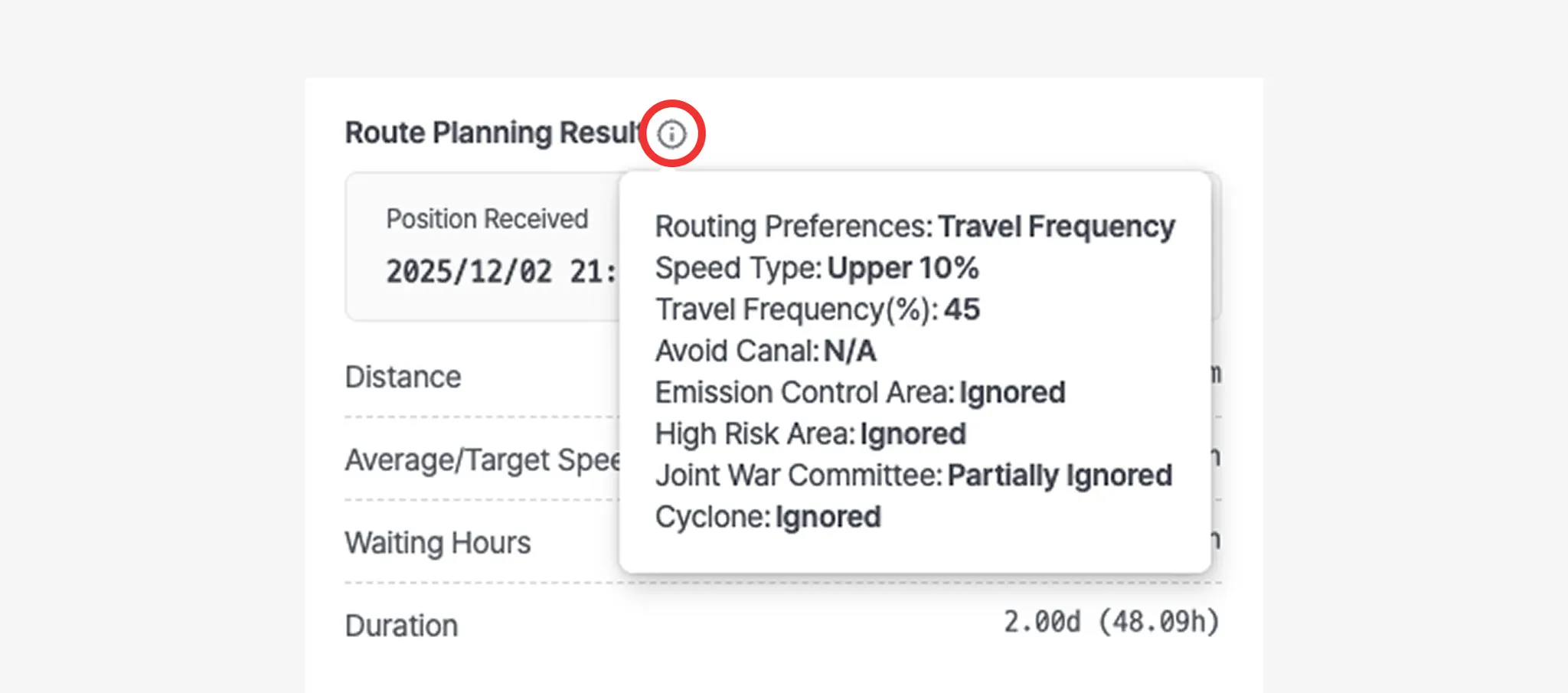The image size is (1568, 693).
Task: Click the Travel Frequency(%) label in tooltip
Action: point(796,309)
